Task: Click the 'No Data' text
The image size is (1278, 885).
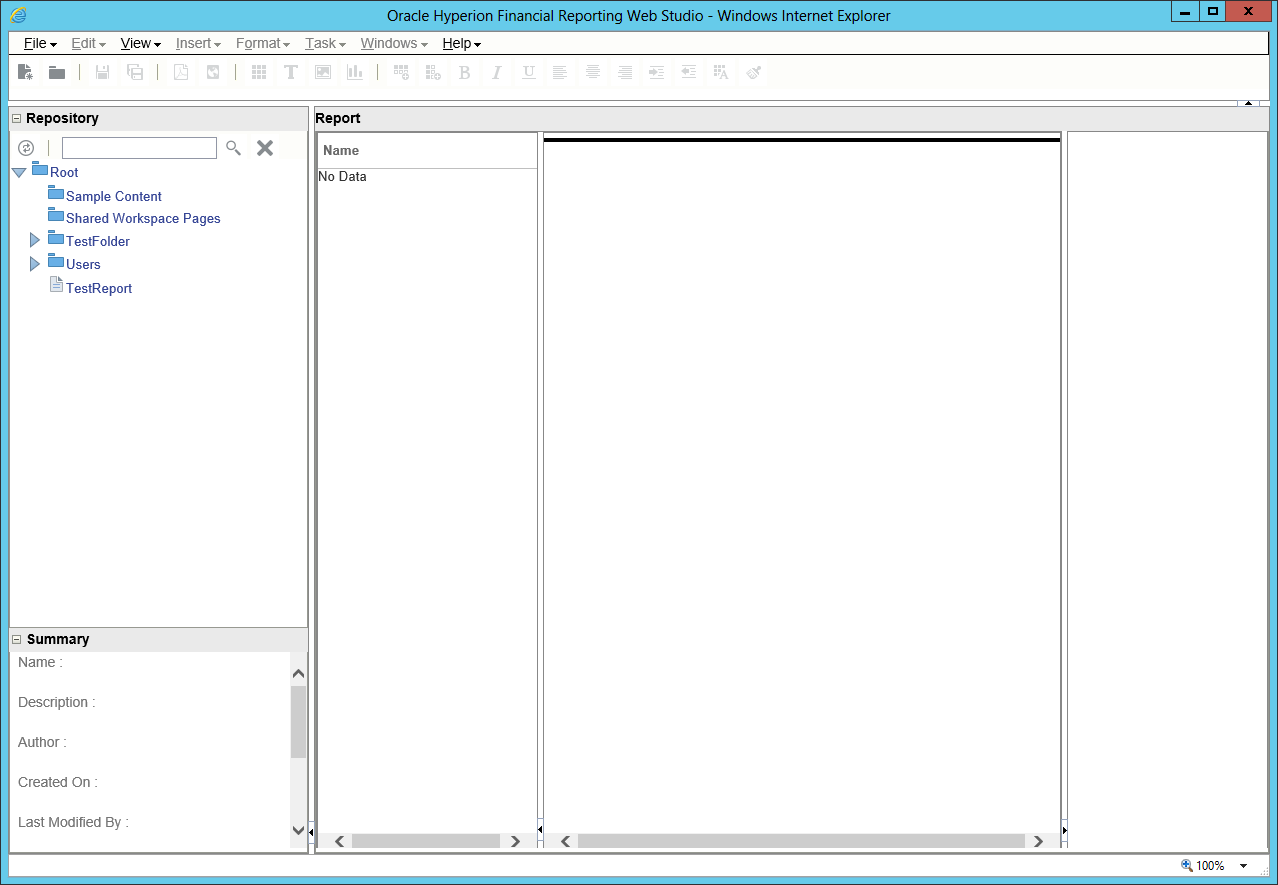Action: [342, 176]
